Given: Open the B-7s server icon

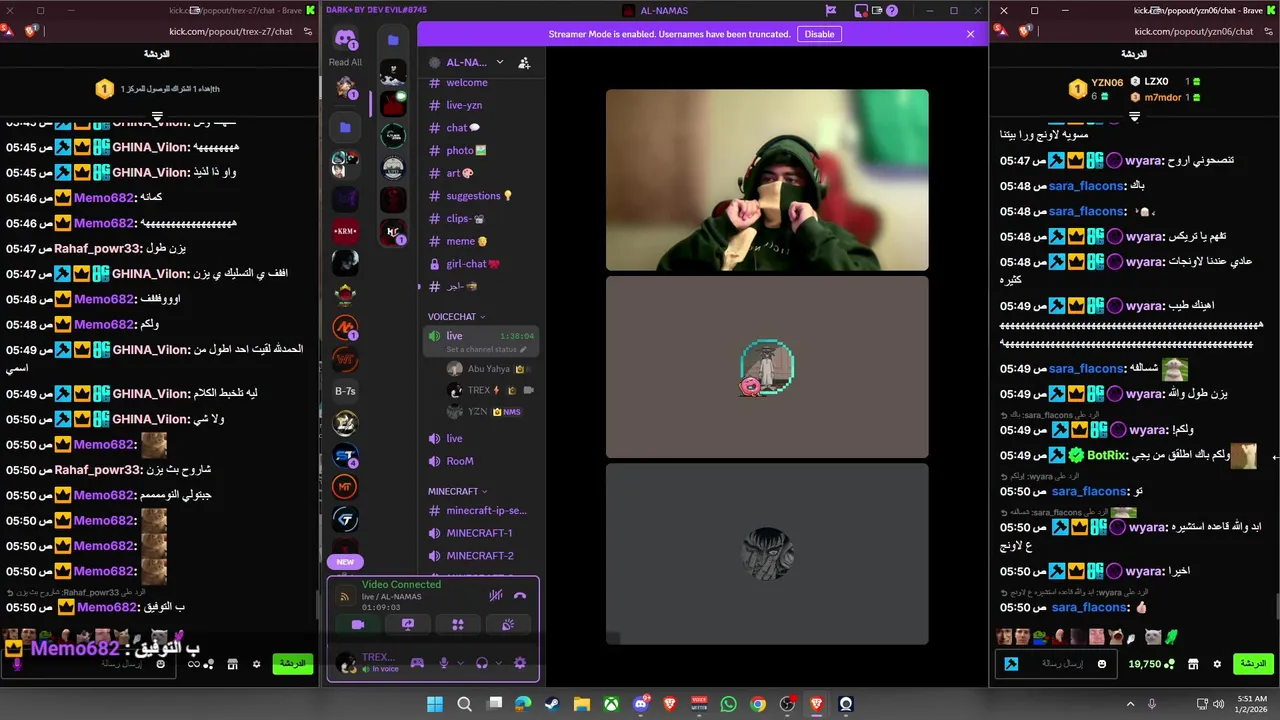Looking at the screenshot, I should click(x=345, y=391).
